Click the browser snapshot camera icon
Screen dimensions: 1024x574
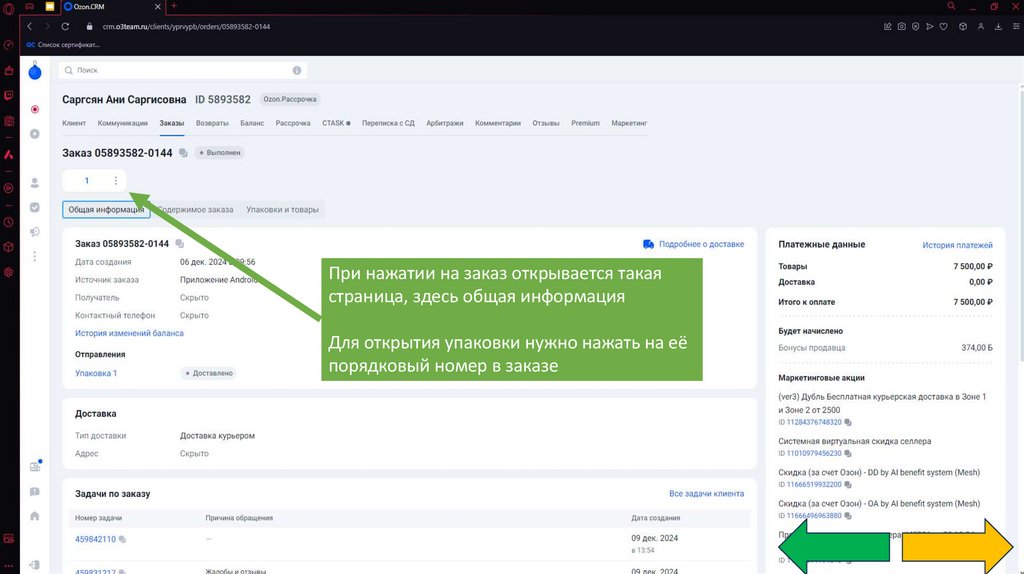901,27
